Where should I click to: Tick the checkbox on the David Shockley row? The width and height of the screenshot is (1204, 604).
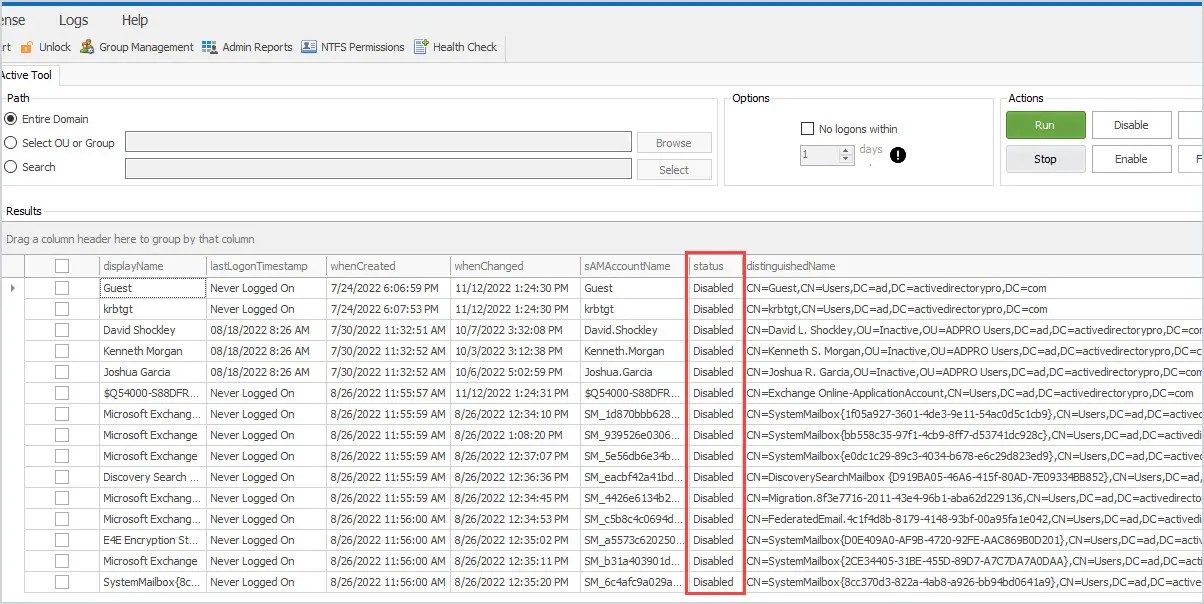[x=61, y=330]
